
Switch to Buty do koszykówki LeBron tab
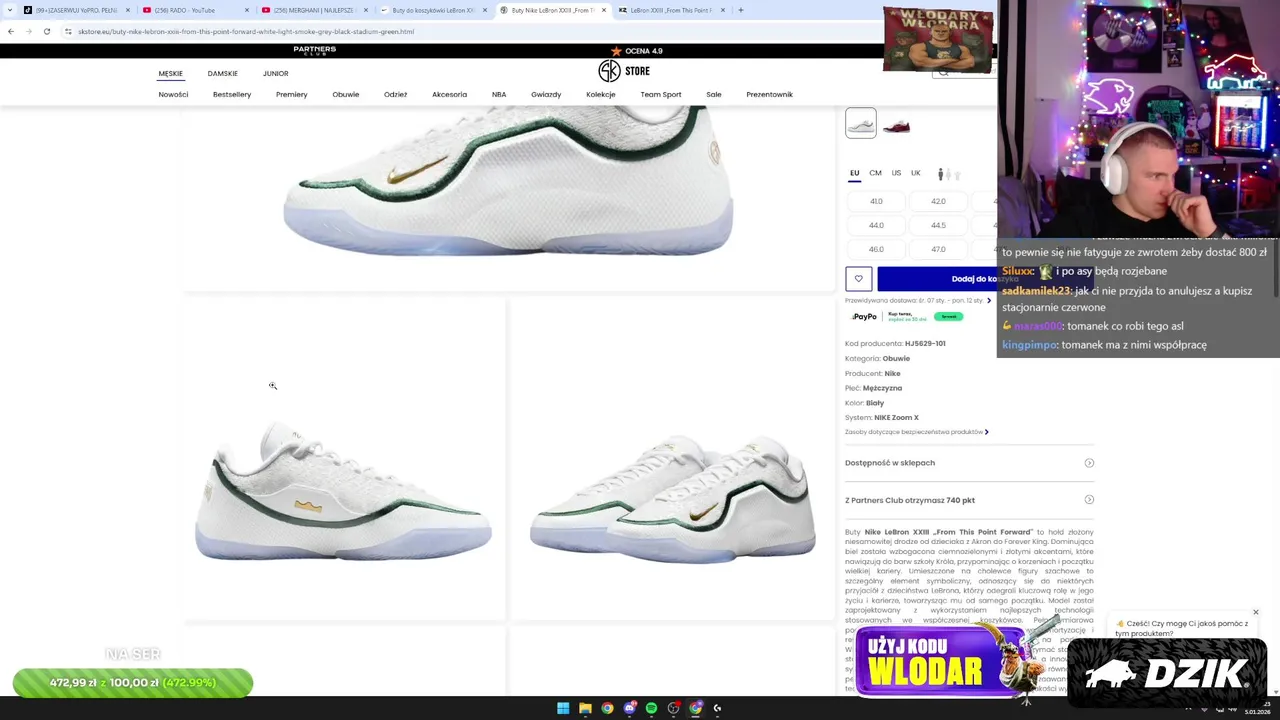[434, 10]
